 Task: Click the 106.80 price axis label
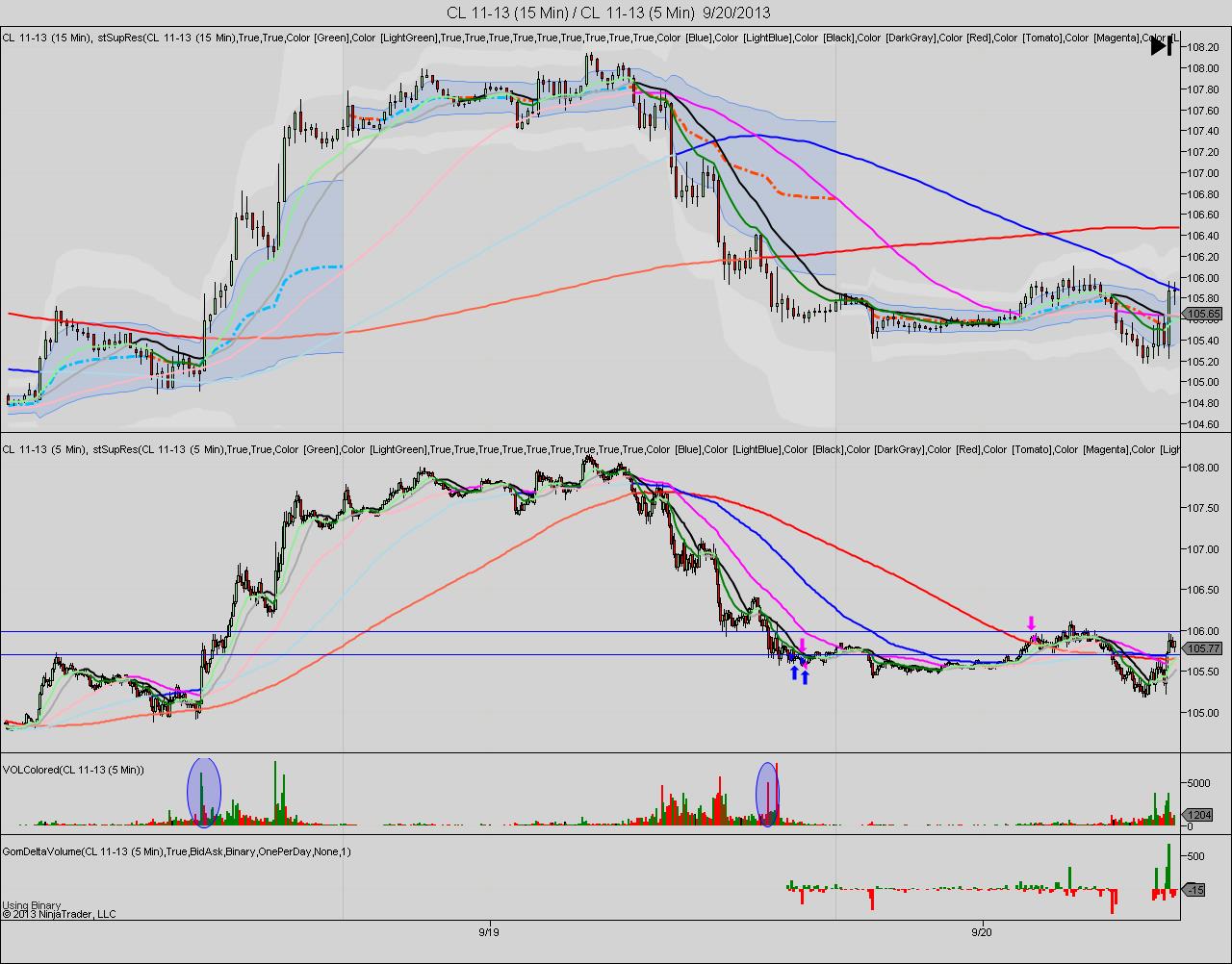point(1204,193)
